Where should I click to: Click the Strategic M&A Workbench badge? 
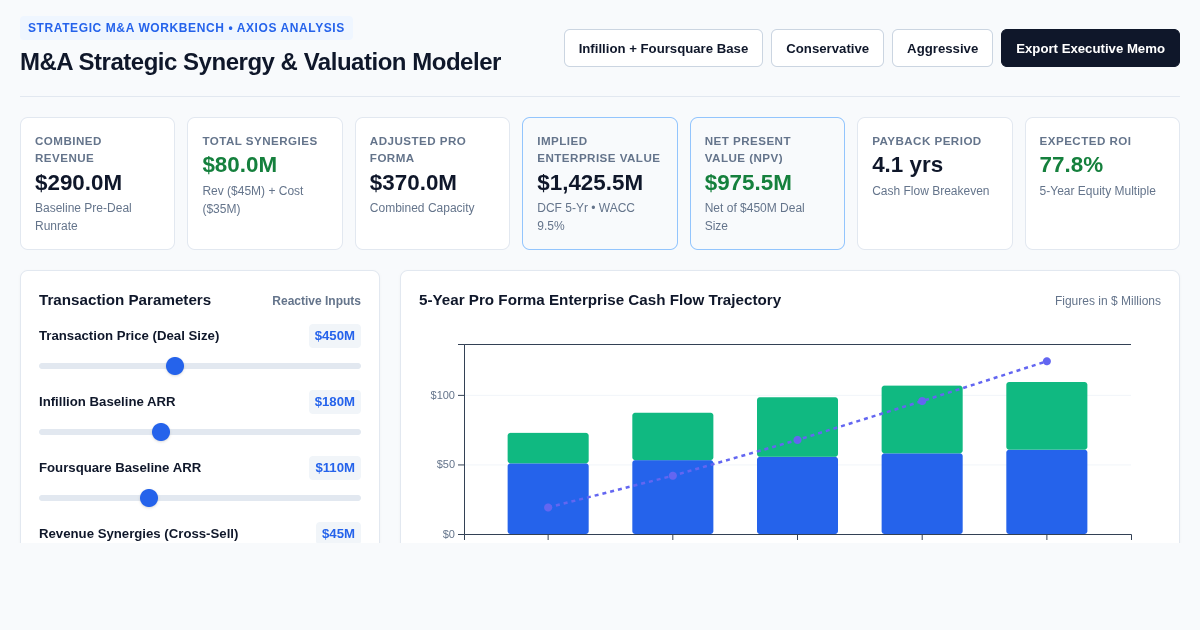[186, 28]
